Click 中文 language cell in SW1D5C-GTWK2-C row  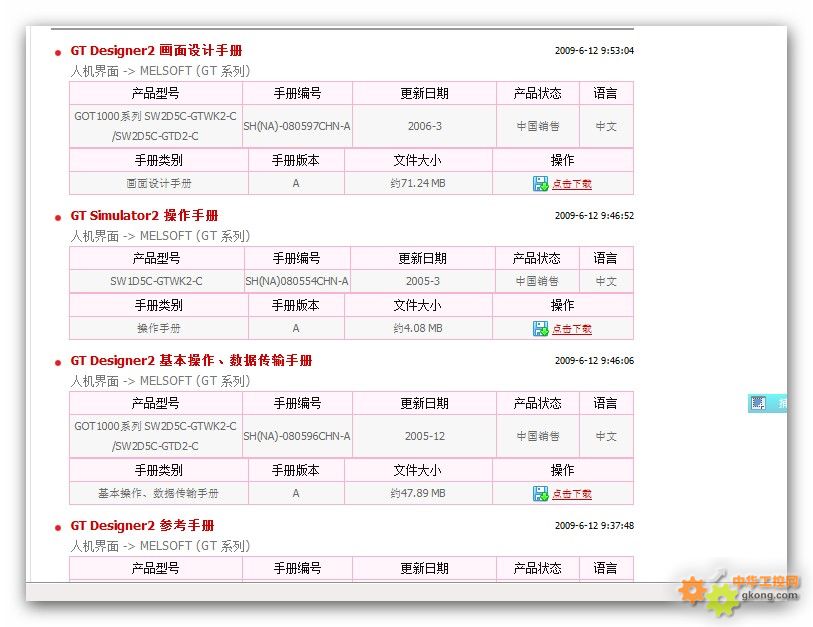(x=606, y=281)
